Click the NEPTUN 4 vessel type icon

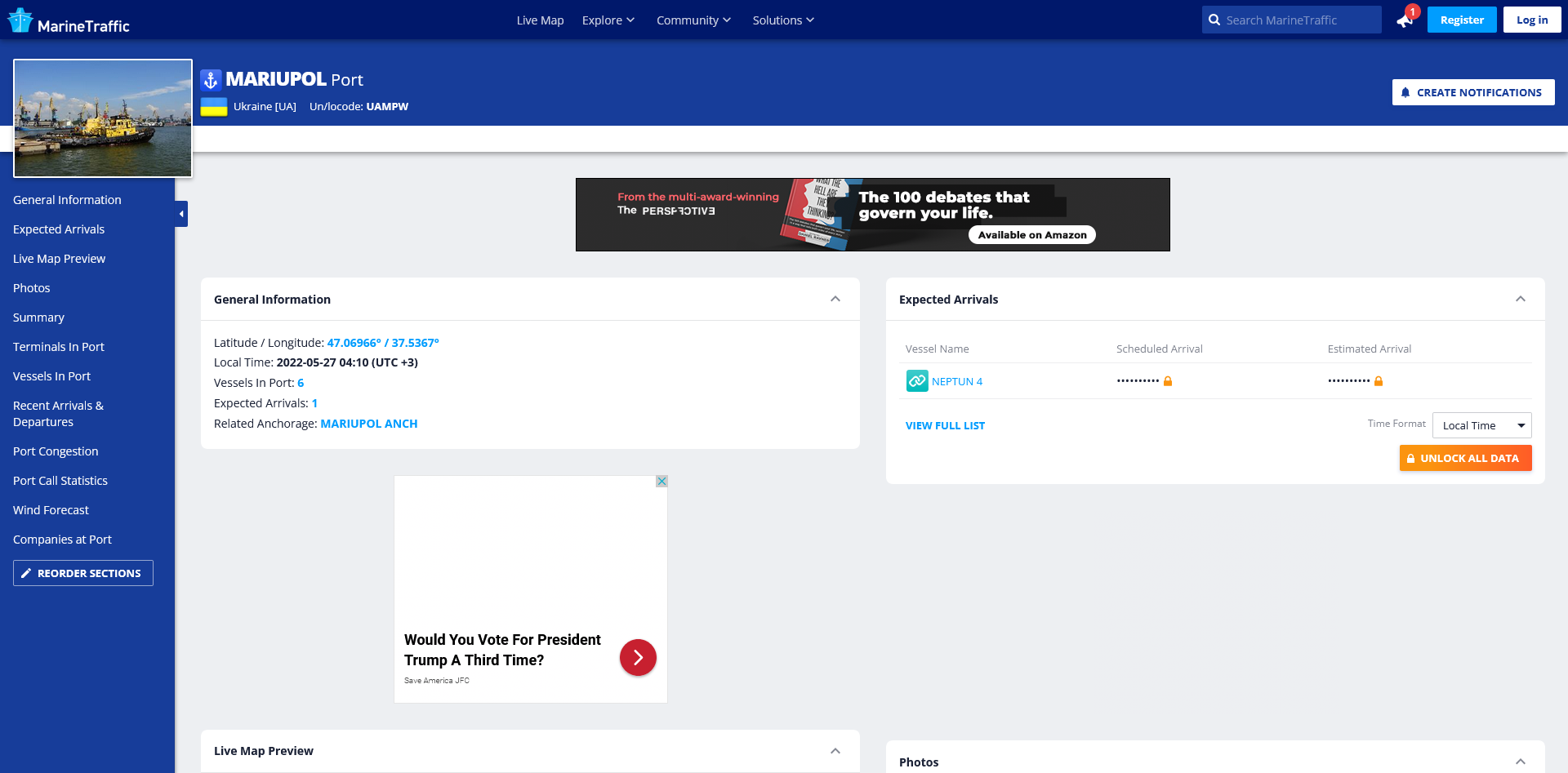click(917, 381)
